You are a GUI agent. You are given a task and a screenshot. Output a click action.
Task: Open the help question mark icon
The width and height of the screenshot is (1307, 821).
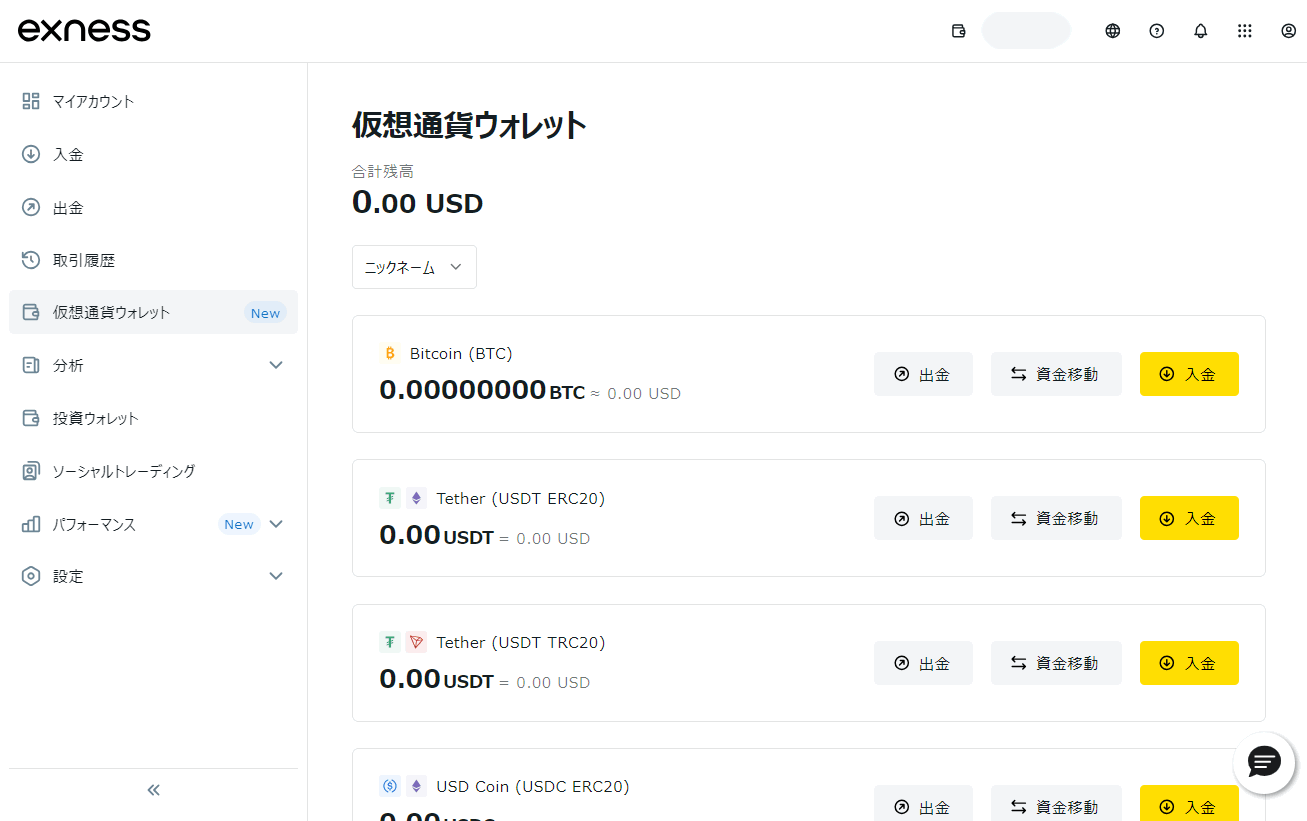[x=1156, y=31]
